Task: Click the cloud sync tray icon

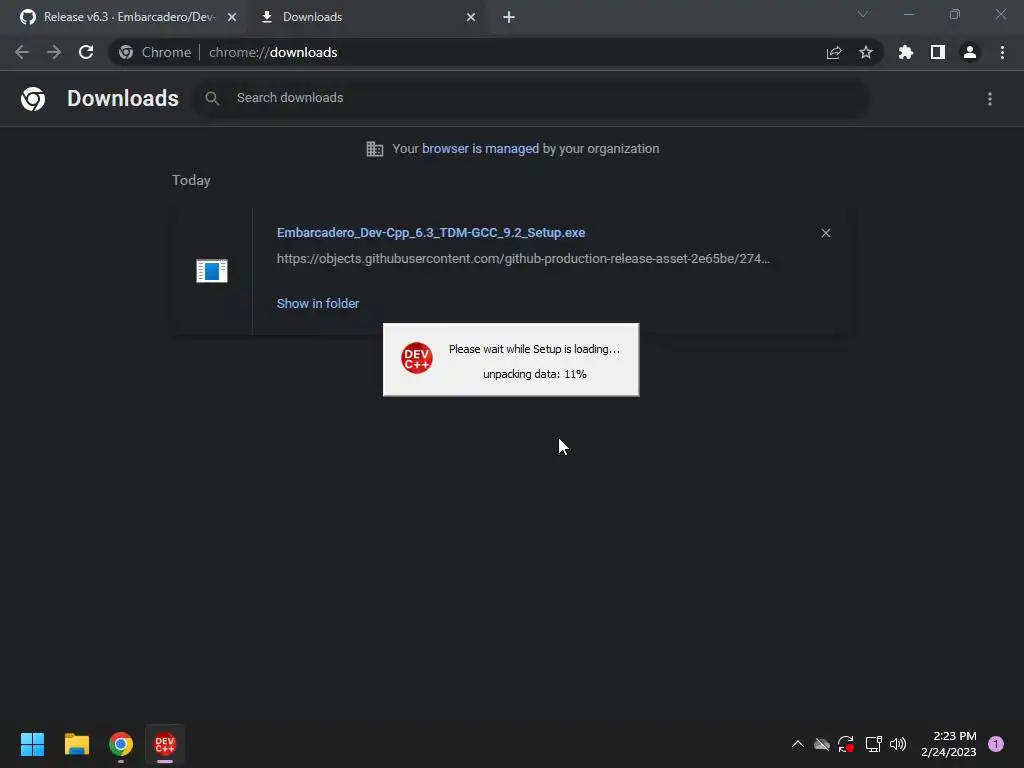Action: click(822, 744)
